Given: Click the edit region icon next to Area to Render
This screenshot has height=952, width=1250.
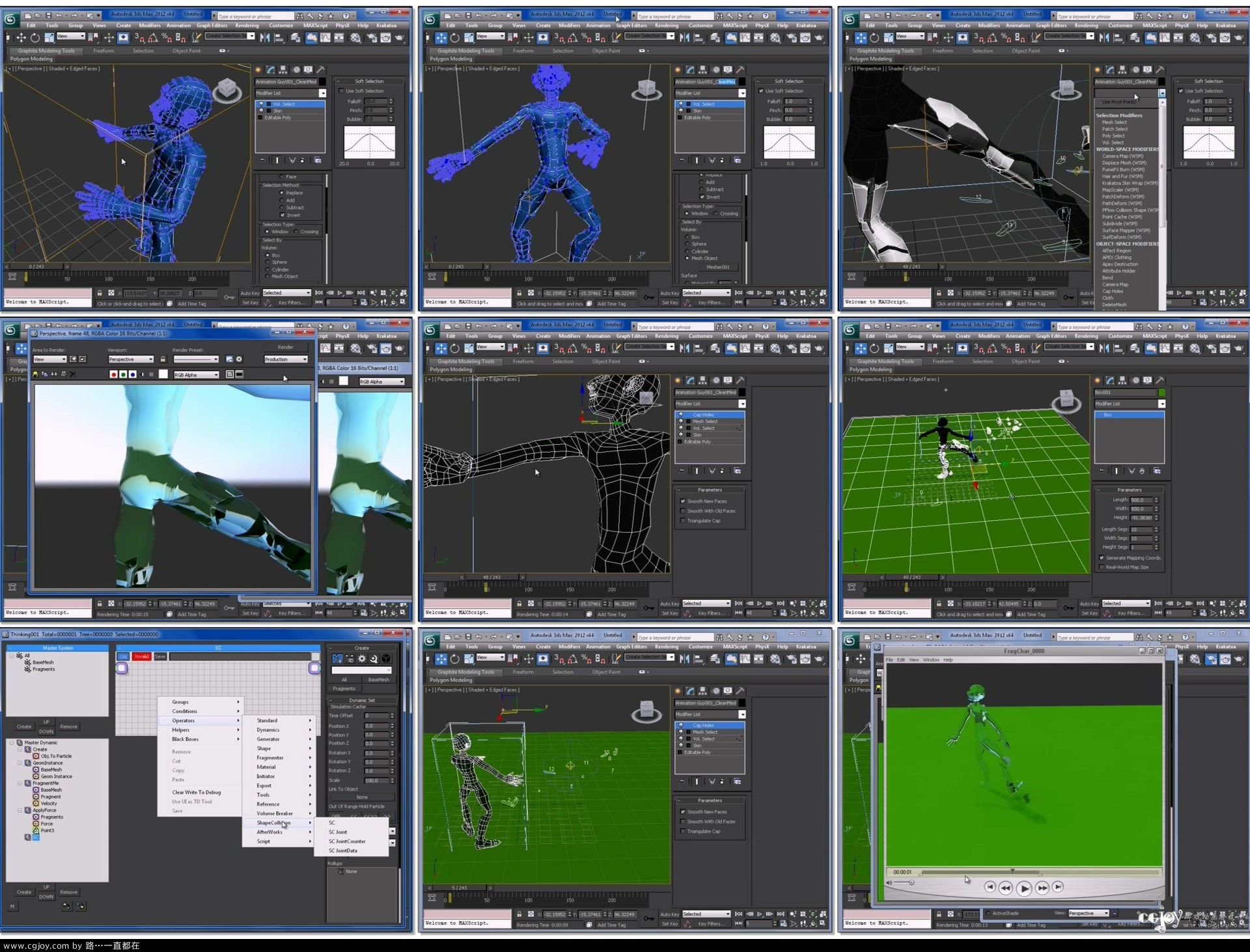Looking at the screenshot, I should (x=74, y=359).
